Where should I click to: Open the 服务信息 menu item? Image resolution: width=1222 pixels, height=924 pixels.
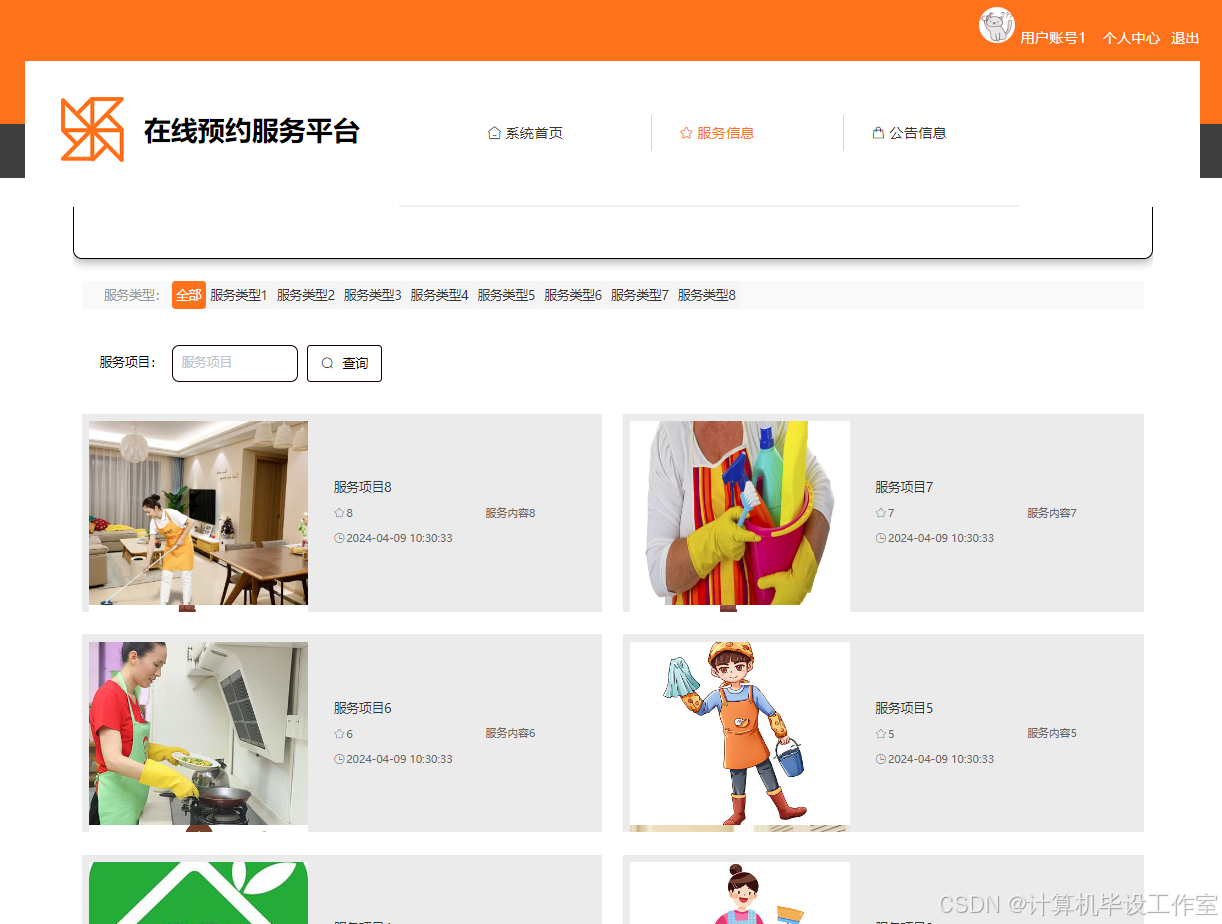(x=717, y=133)
